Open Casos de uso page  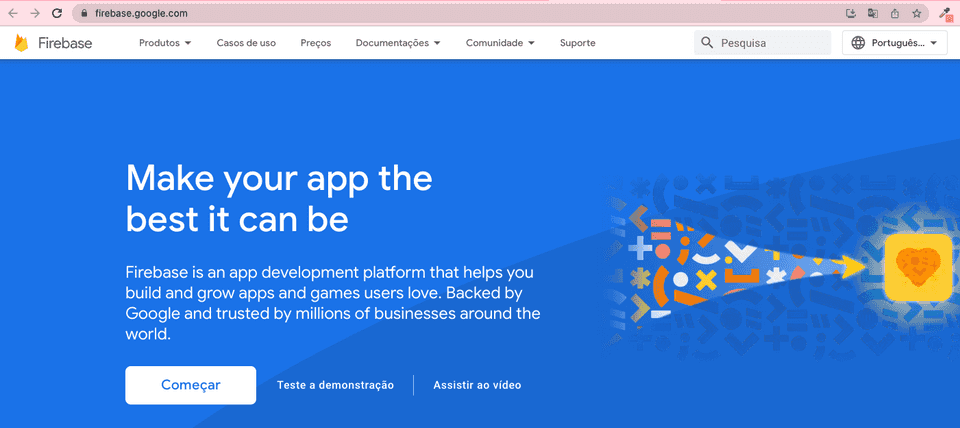pyautogui.click(x=246, y=43)
